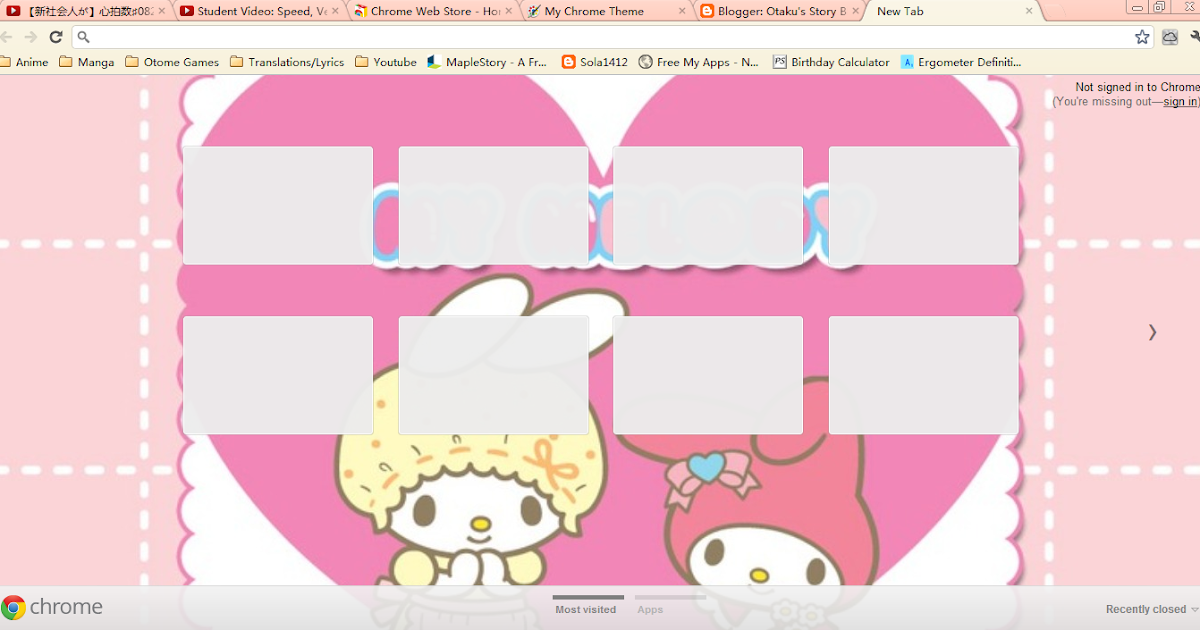Close the Student Video tab
Viewport: 1200px width, 630px height.
(335, 11)
